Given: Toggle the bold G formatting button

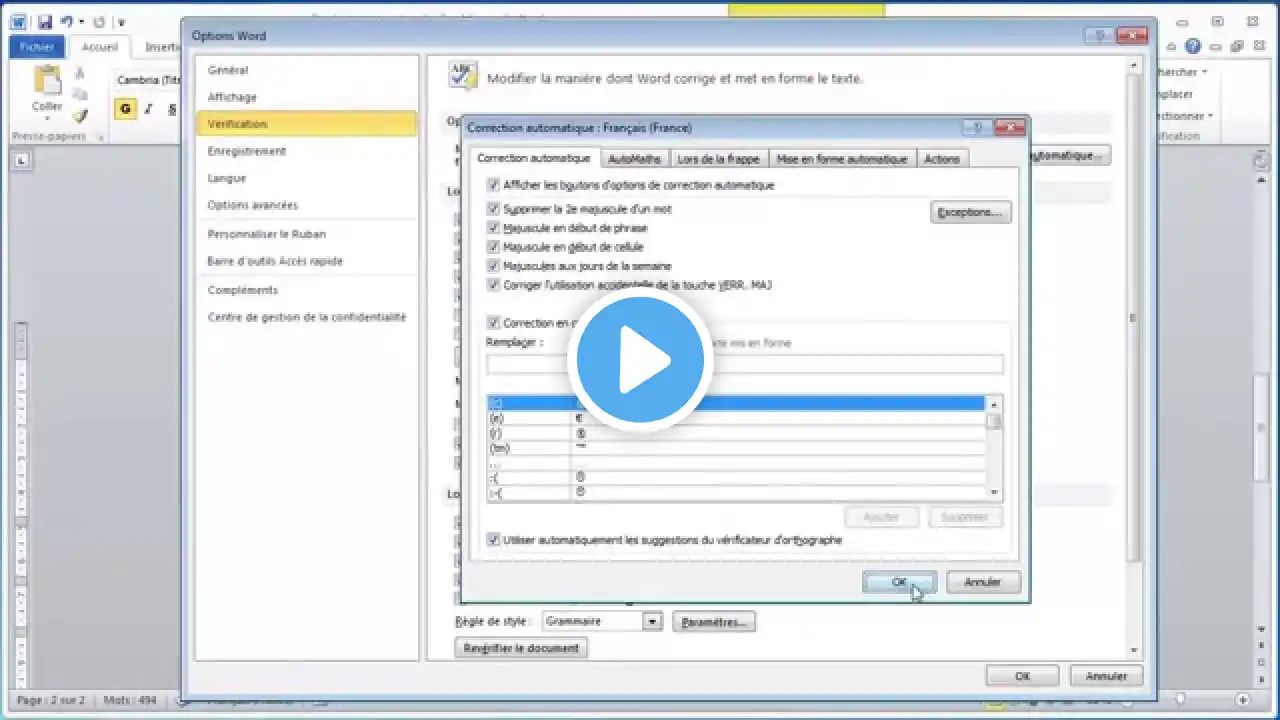Looking at the screenshot, I should point(125,109).
